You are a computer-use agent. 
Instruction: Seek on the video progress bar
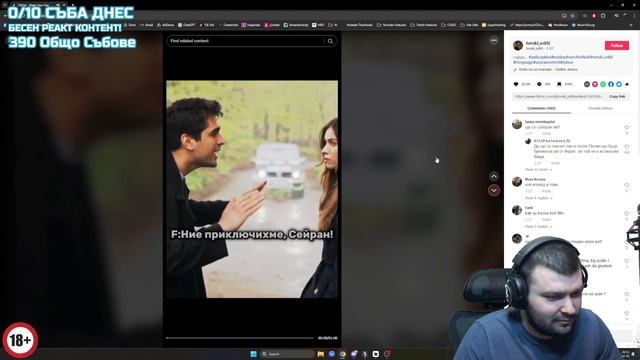point(240,338)
